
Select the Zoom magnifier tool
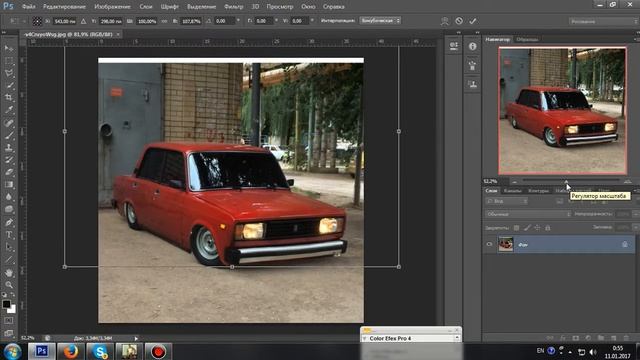pos(9,284)
